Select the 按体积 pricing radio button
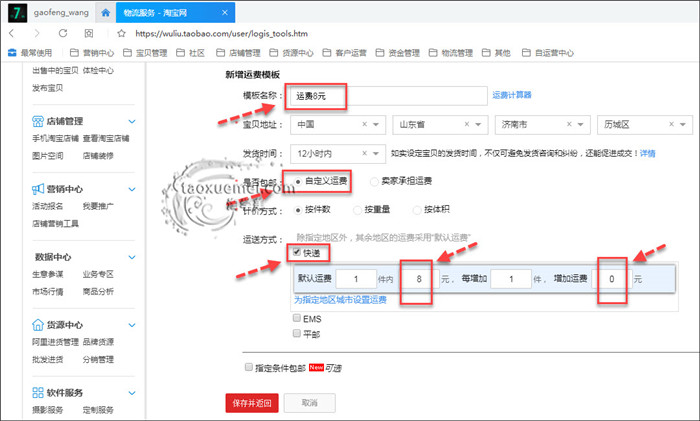700x421 pixels. coord(417,209)
